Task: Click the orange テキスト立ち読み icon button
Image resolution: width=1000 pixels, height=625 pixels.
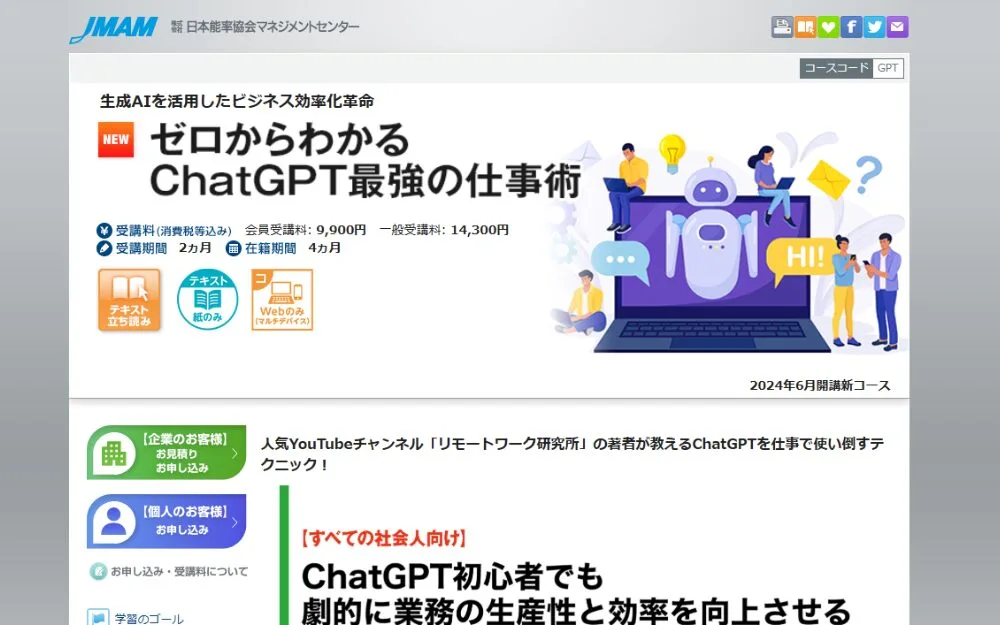Action: click(x=129, y=300)
